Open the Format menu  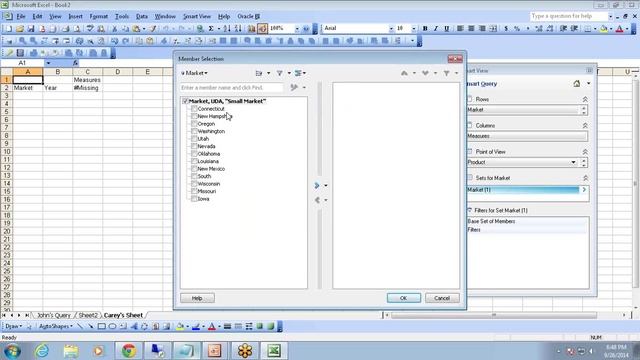click(x=98, y=16)
